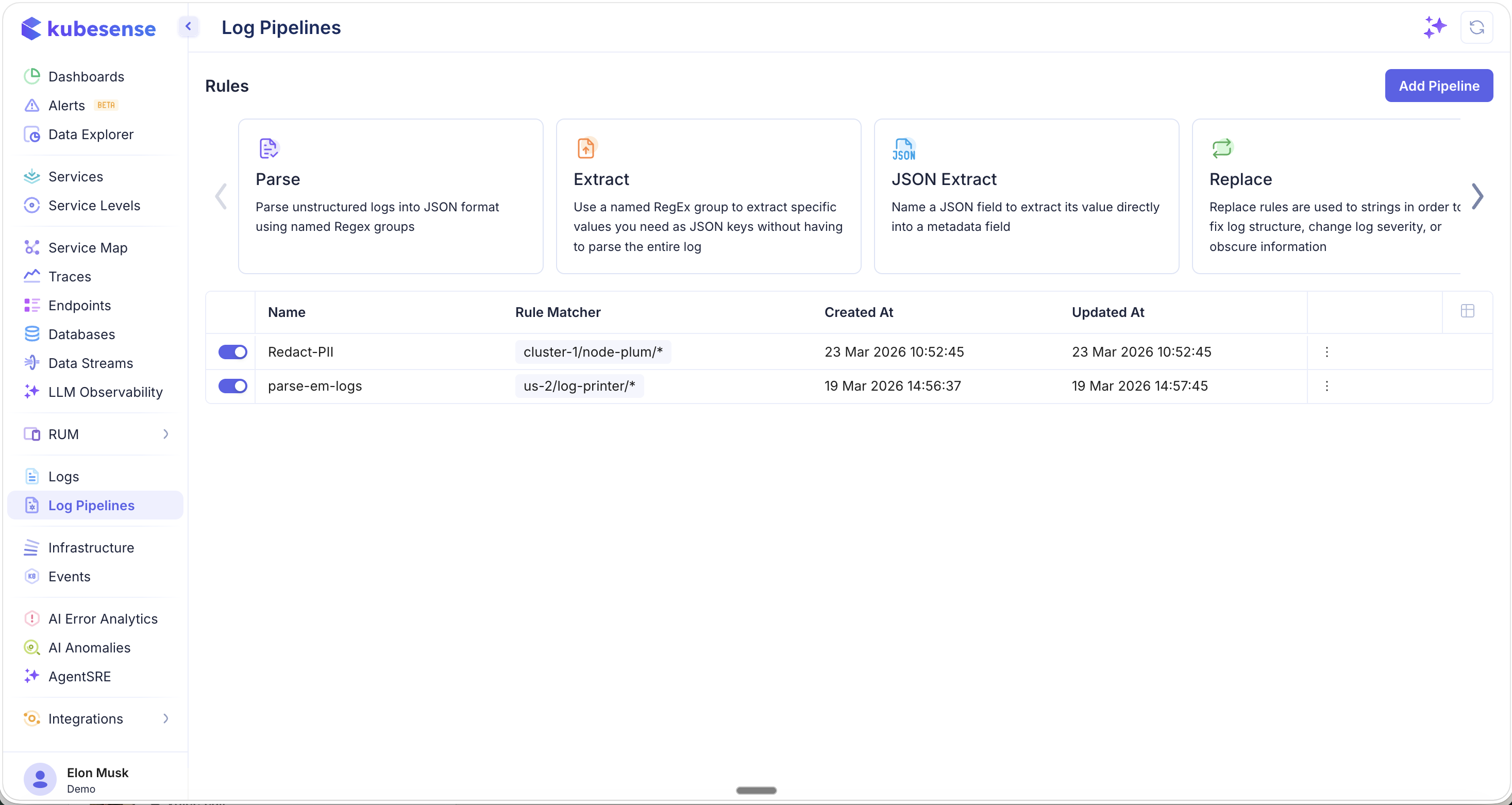Image resolution: width=1512 pixels, height=805 pixels.
Task: Expand the RUM sidebar section
Action: click(166, 434)
